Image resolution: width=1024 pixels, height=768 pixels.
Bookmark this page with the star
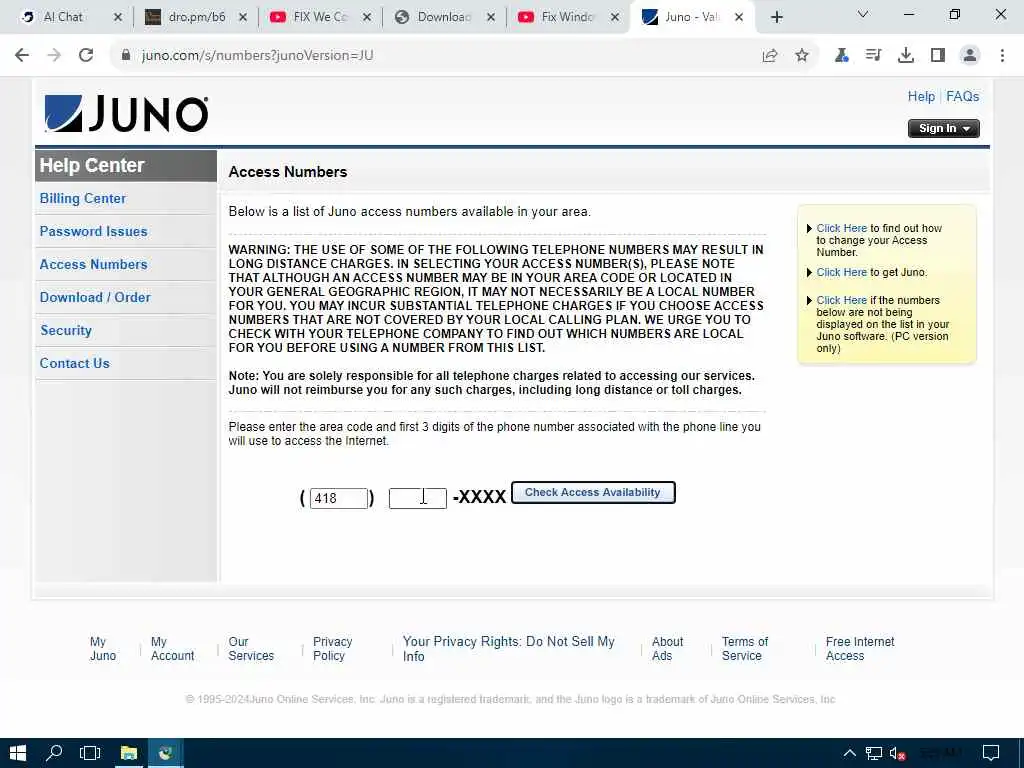[802, 56]
